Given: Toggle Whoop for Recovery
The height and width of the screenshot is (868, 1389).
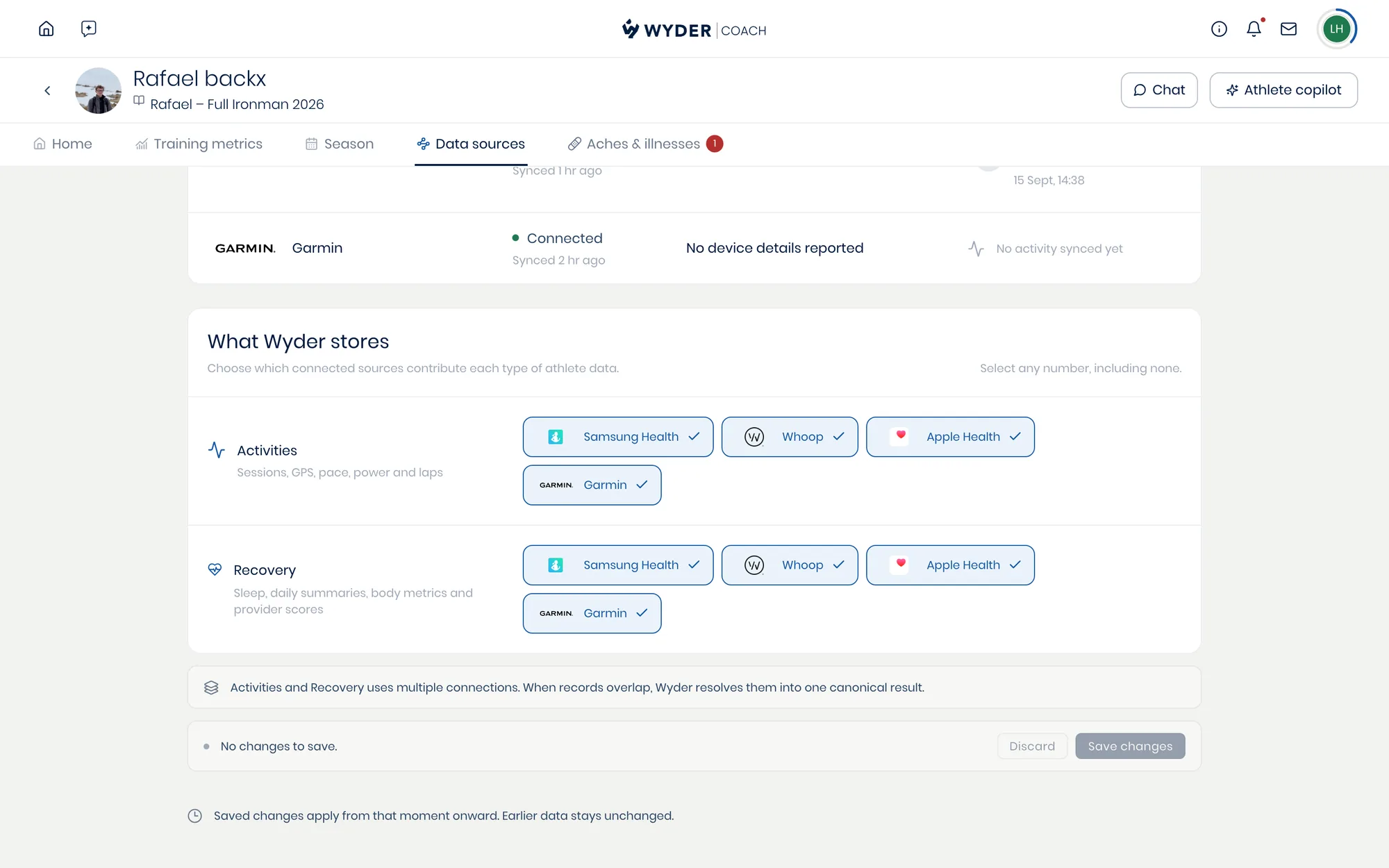Looking at the screenshot, I should [790, 565].
